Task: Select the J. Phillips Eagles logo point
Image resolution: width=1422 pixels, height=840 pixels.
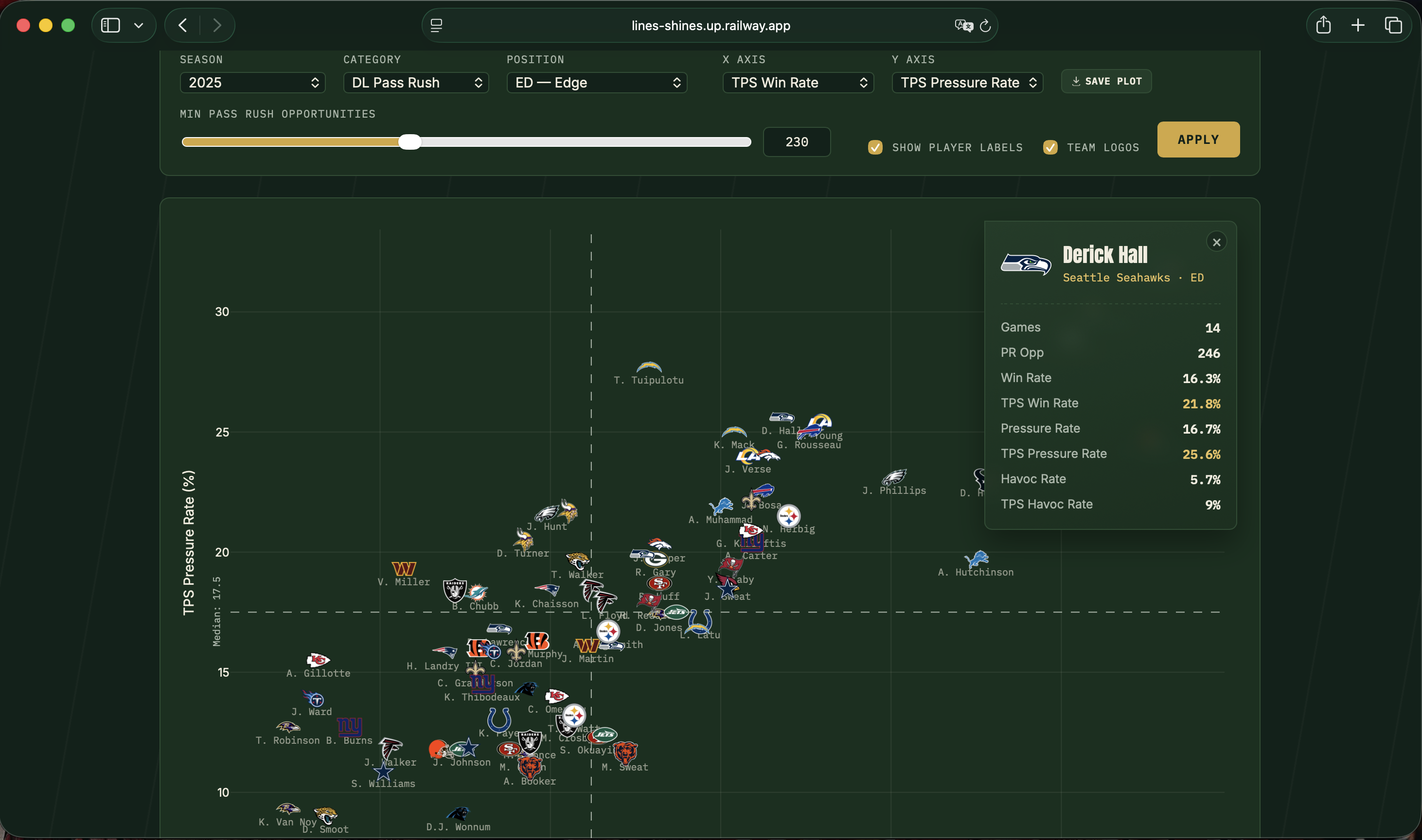Action: pyautogui.click(x=894, y=477)
